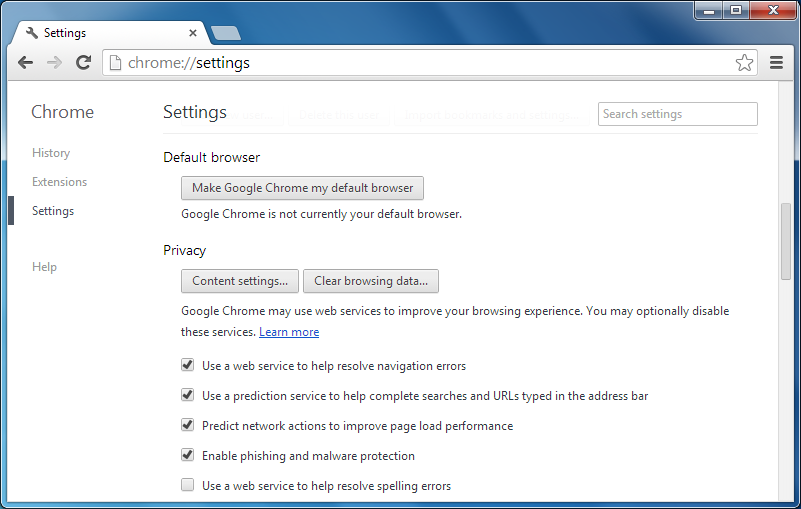Viewport: 801px width, 509px height.
Task: Click the page icon in the address bar
Action: 116,63
